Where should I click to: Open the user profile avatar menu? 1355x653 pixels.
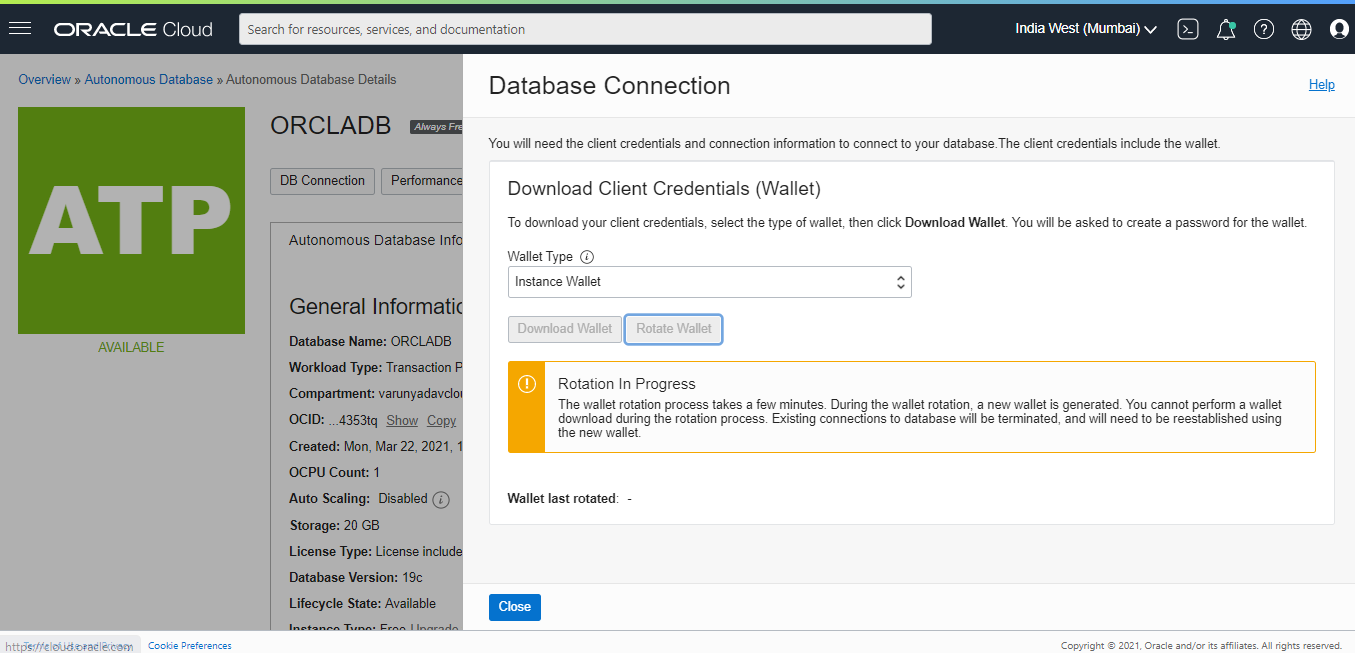(x=1339, y=29)
